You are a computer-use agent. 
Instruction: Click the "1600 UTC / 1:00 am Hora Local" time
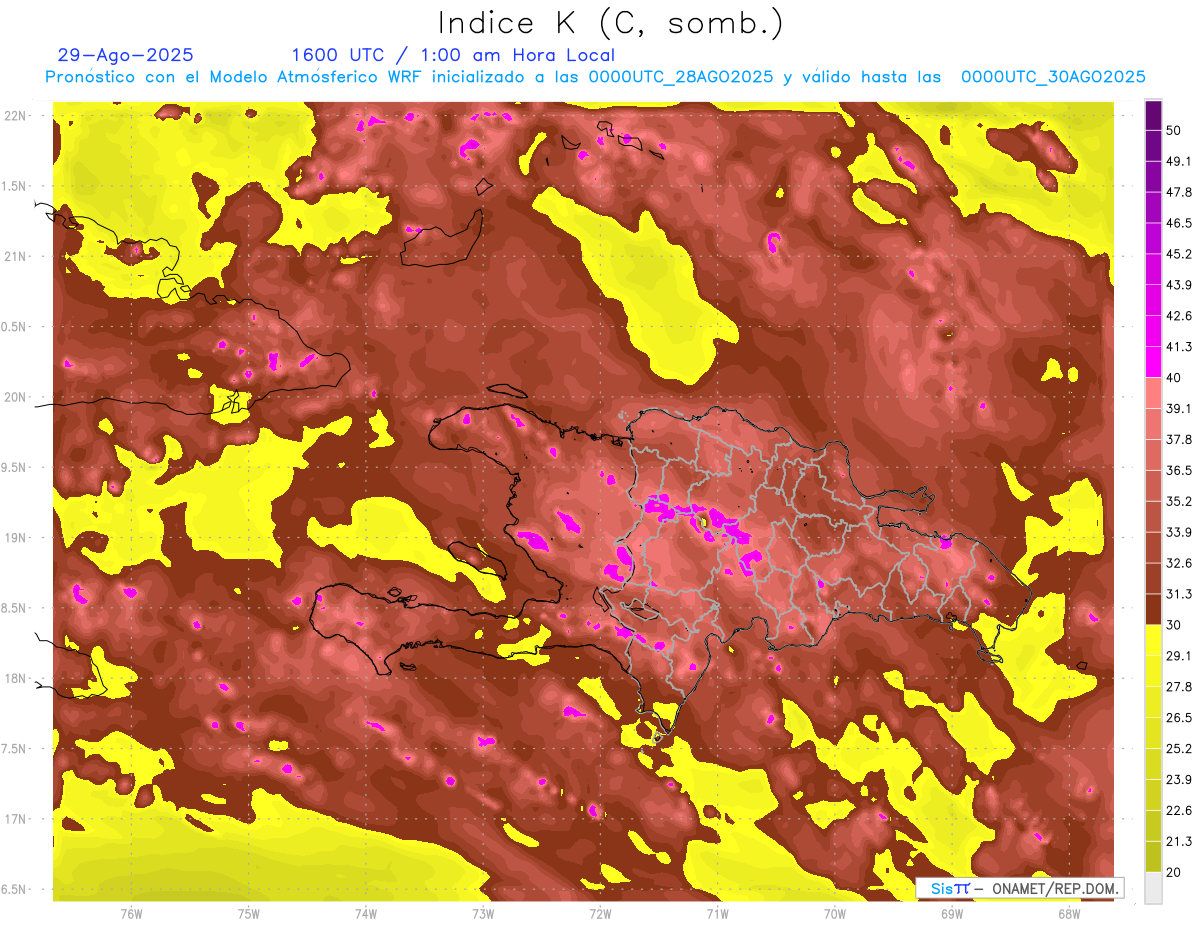pyautogui.click(x=453, y=55)
